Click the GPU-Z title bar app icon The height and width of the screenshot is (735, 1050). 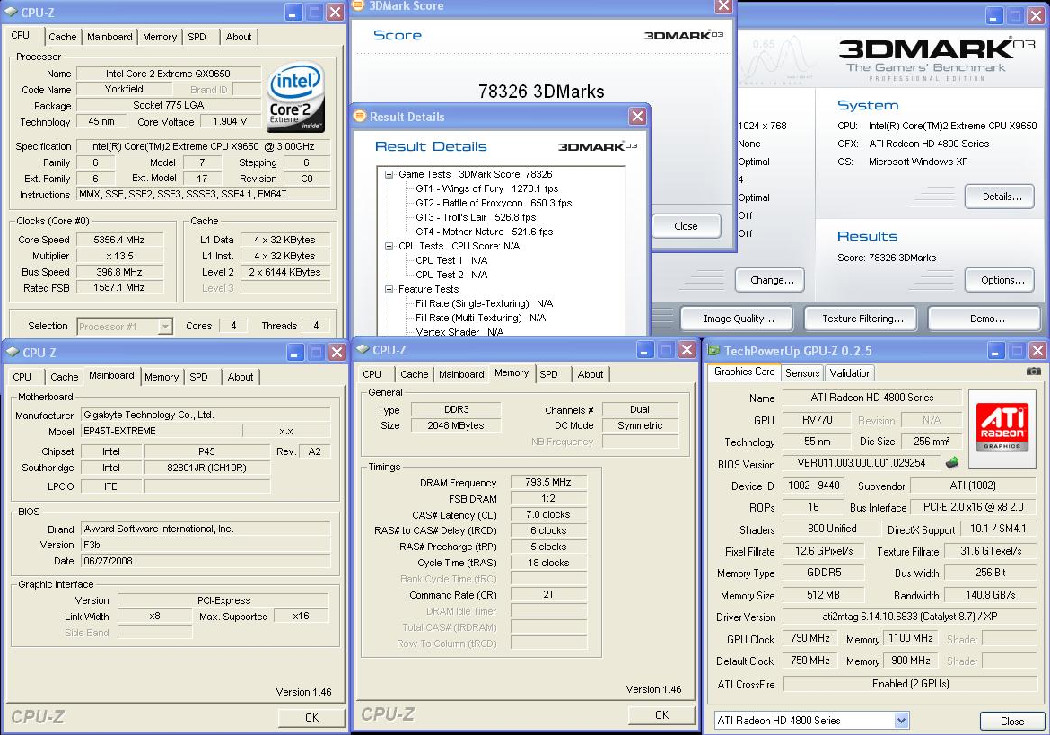pyautogui.click(x=714, y=350)
